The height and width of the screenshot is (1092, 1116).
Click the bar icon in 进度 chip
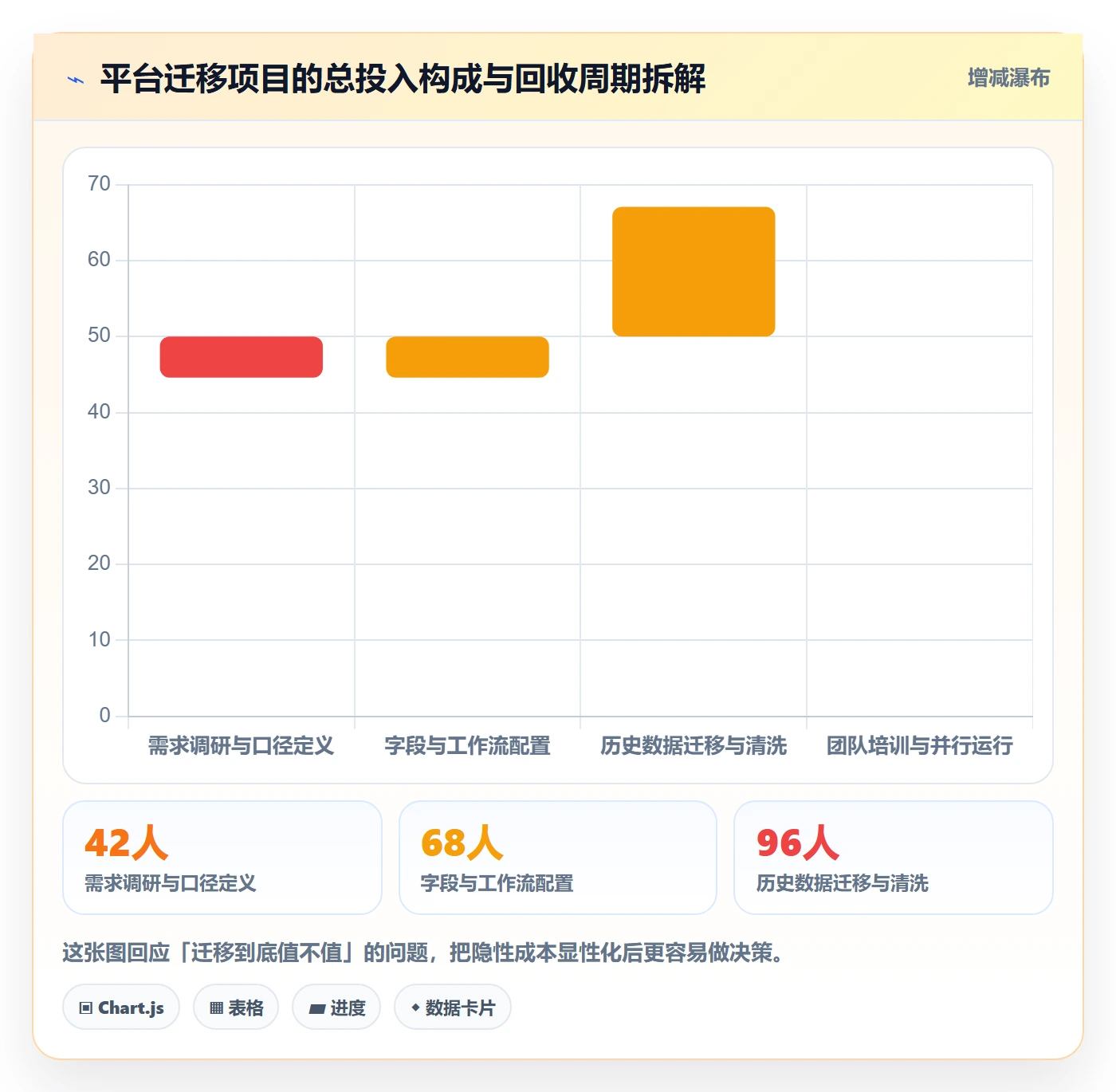pos(316,1009)
